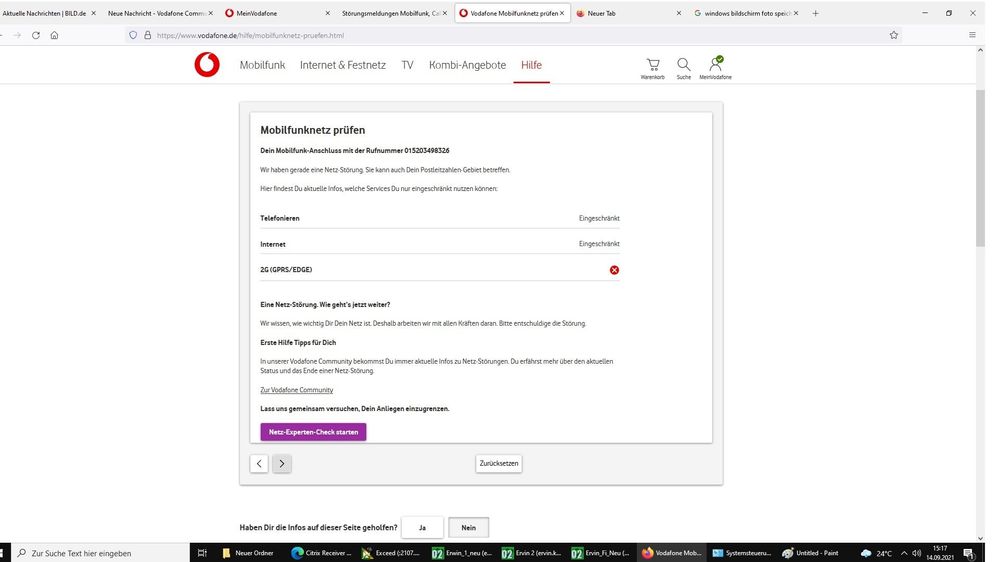
Task: Select the Hilfe navigation item
Action: (x=531, y=65)
